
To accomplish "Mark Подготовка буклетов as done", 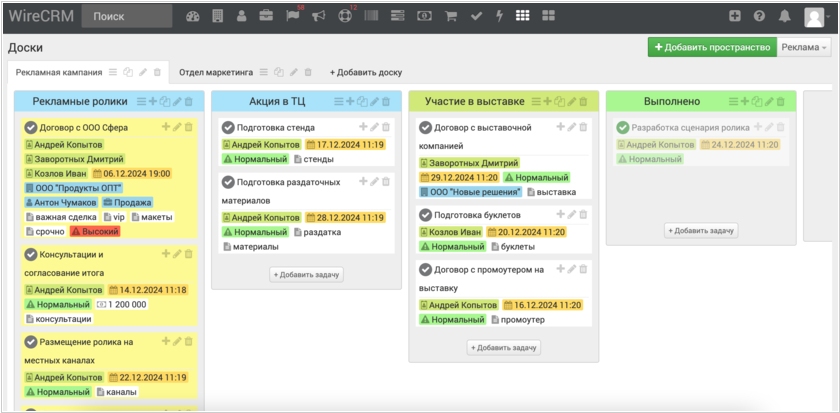I will point(425,215).
